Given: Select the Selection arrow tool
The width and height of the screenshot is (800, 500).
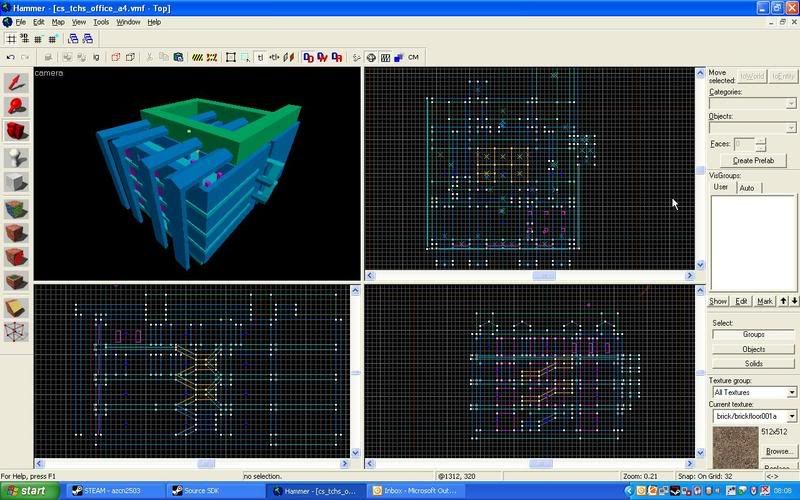Looking at the screenshot, I should click(x=16, y=83).
